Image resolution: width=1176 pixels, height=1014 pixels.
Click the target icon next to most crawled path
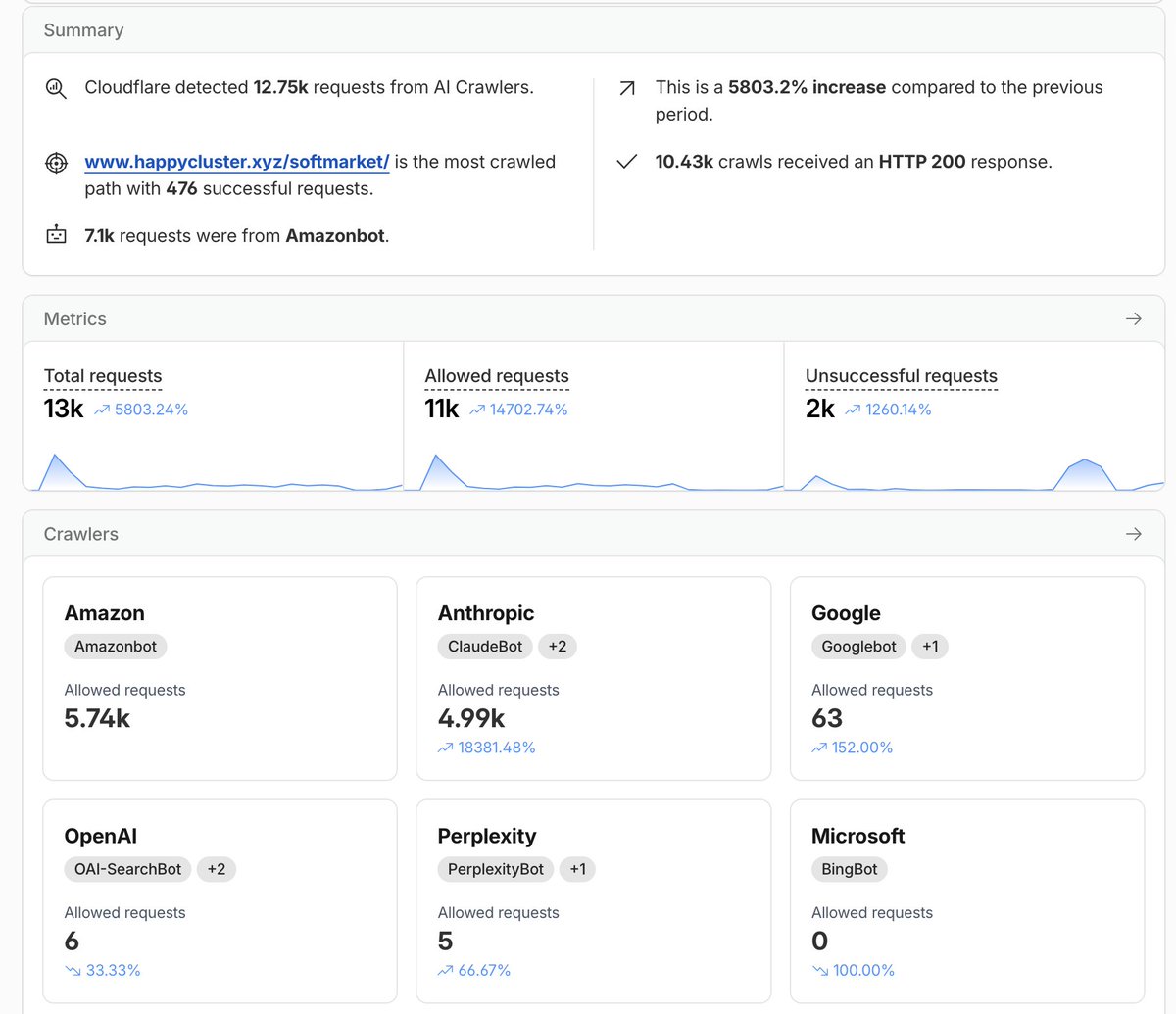point(57,163)
